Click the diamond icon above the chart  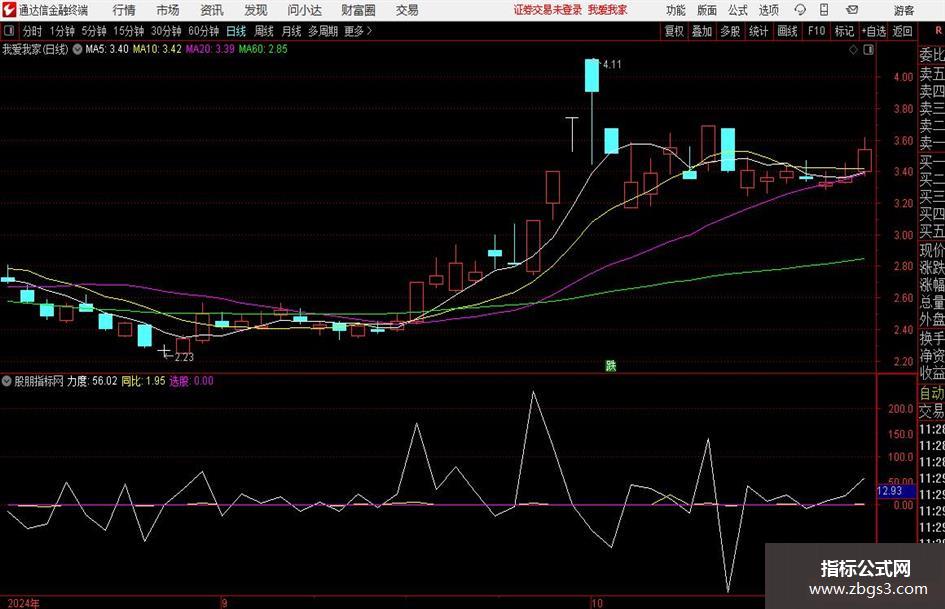tap(853, 50)
